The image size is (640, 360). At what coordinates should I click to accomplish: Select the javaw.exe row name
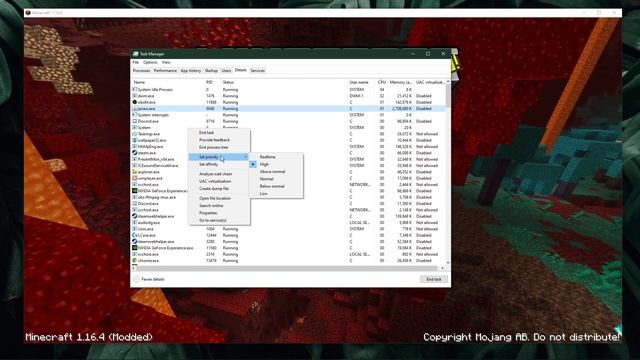pyautogui.click(x=147, y=109)
